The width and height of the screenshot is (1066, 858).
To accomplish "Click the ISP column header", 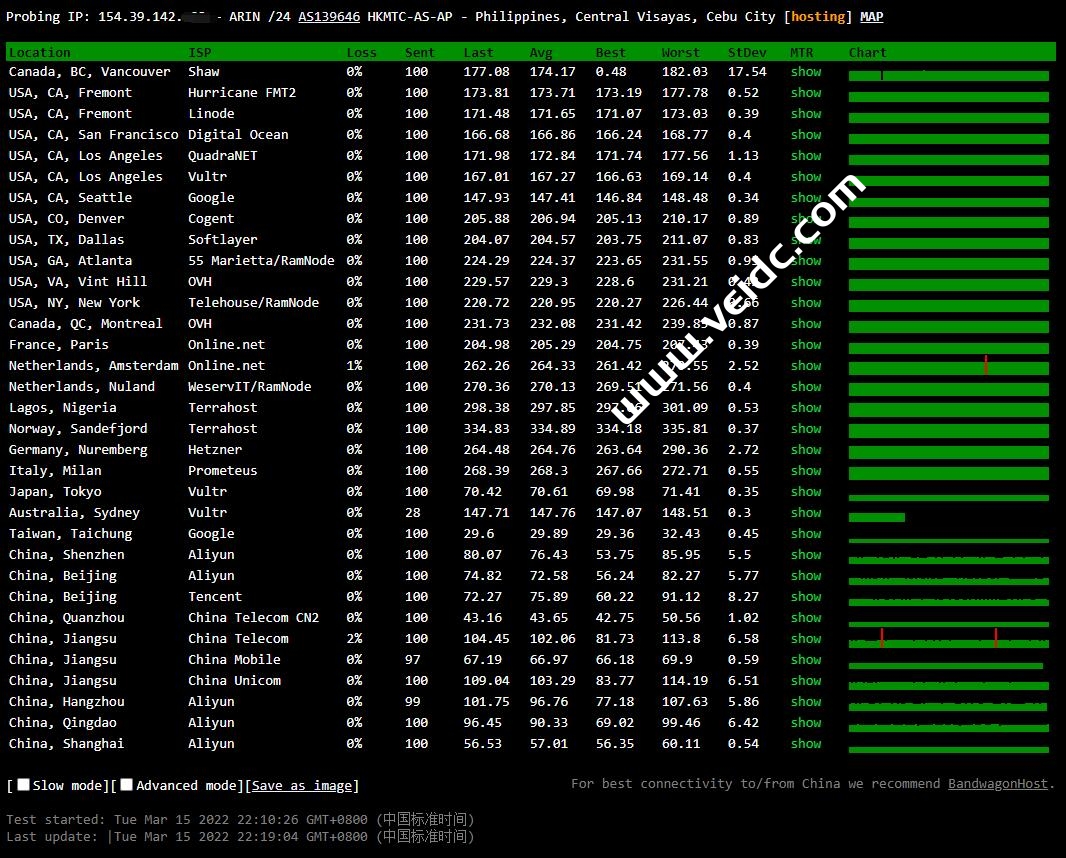I will click(x=200, y=52).
